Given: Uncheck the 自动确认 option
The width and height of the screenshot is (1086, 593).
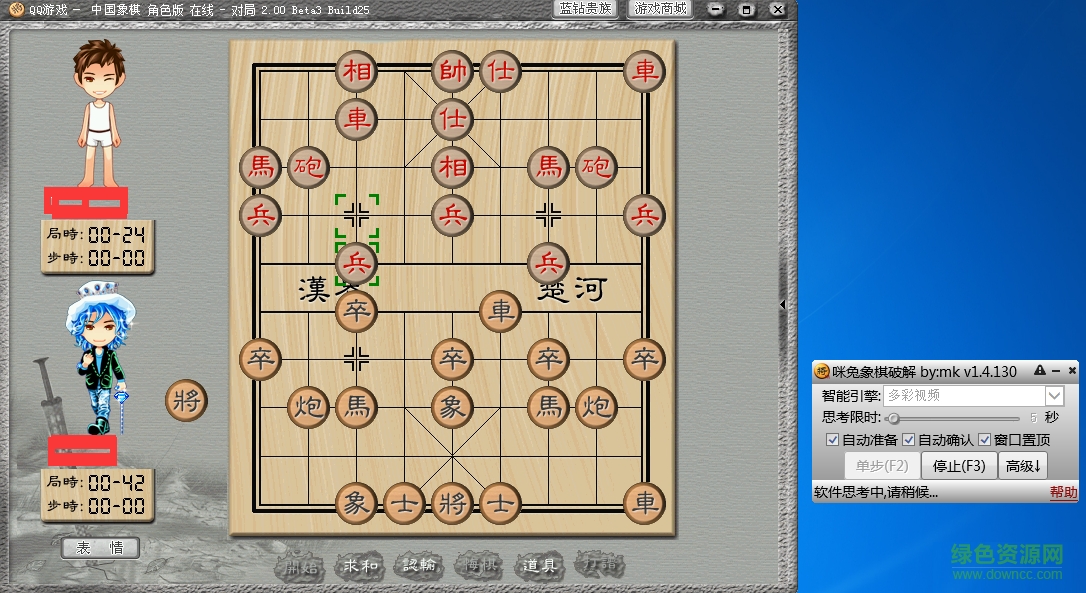Looking at the screenshot, I should point(908,440).
